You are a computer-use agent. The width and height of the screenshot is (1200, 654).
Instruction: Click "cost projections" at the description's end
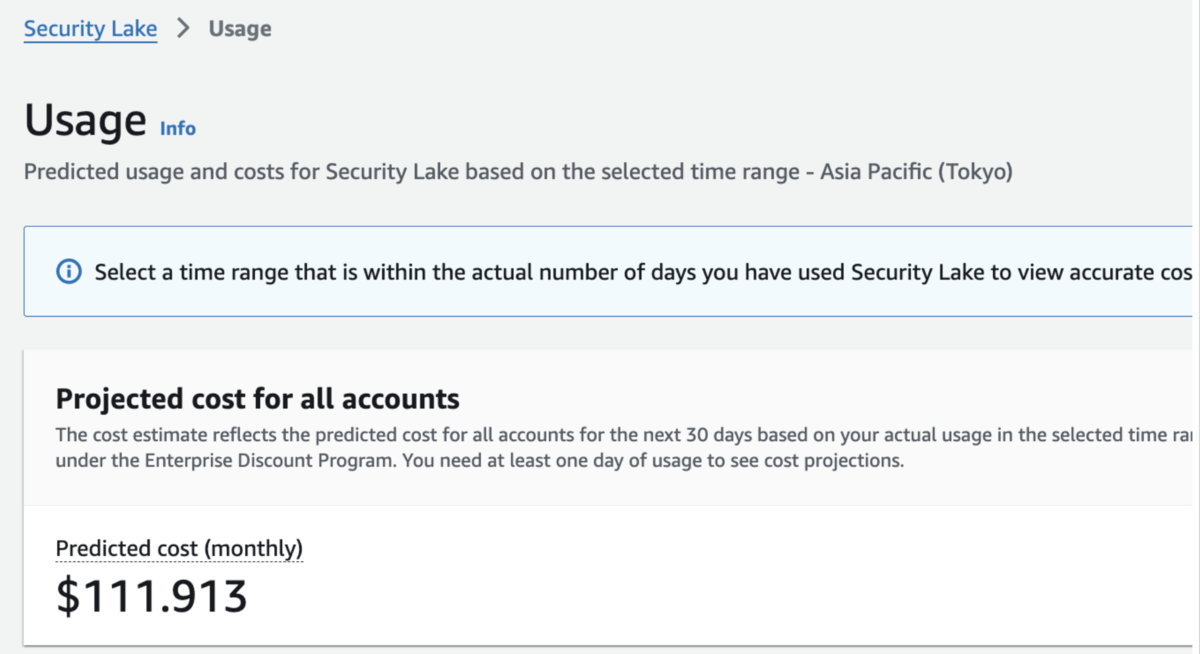click(844, 462)
